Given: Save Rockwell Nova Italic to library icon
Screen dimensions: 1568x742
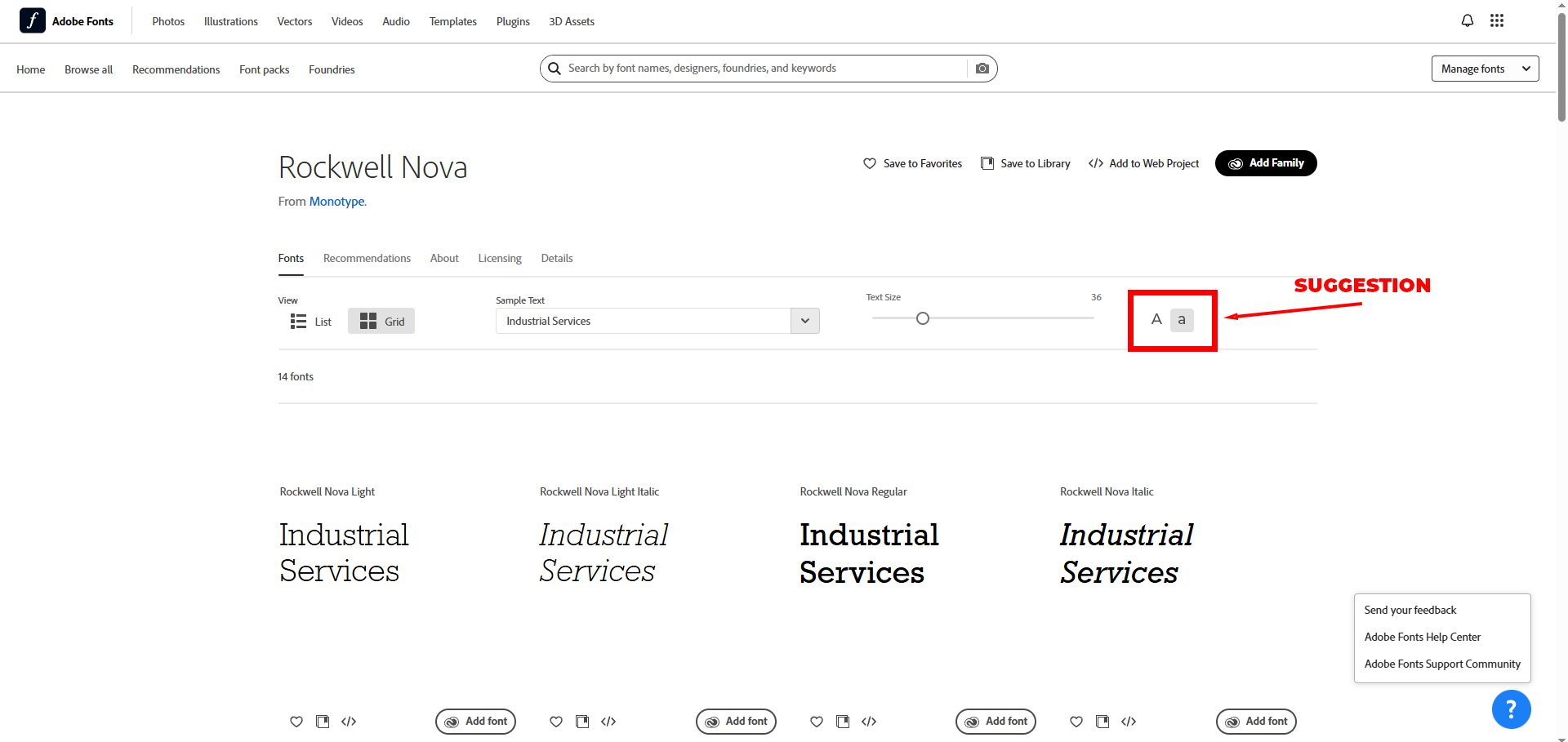Looking at the screenshot, I should (x=1102, y=722).
